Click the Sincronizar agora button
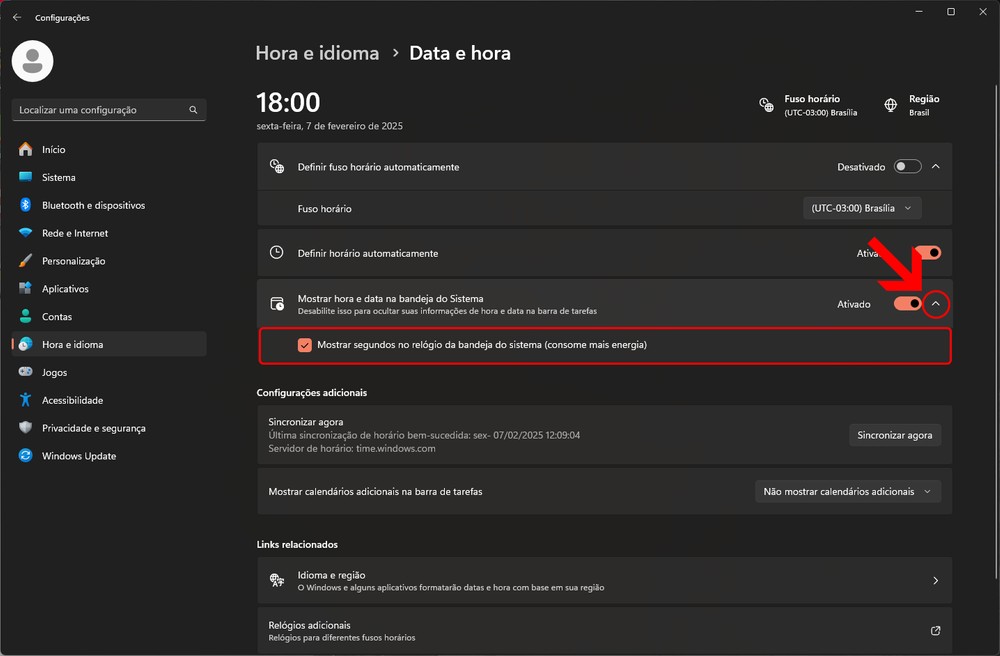 894,435
